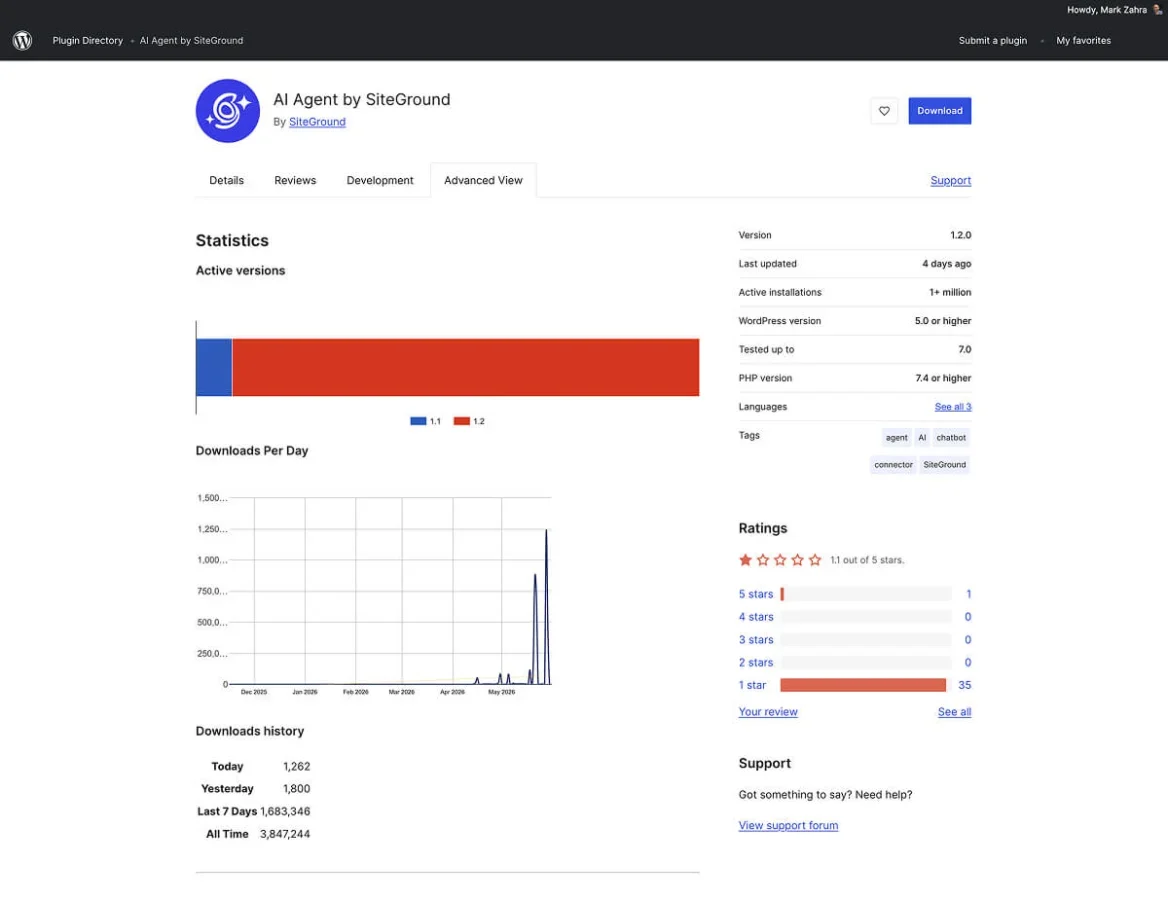Click the connector tag
The width and height of the screenshot is (1168, 900).
pyautogui.click(x=893, y=465)
